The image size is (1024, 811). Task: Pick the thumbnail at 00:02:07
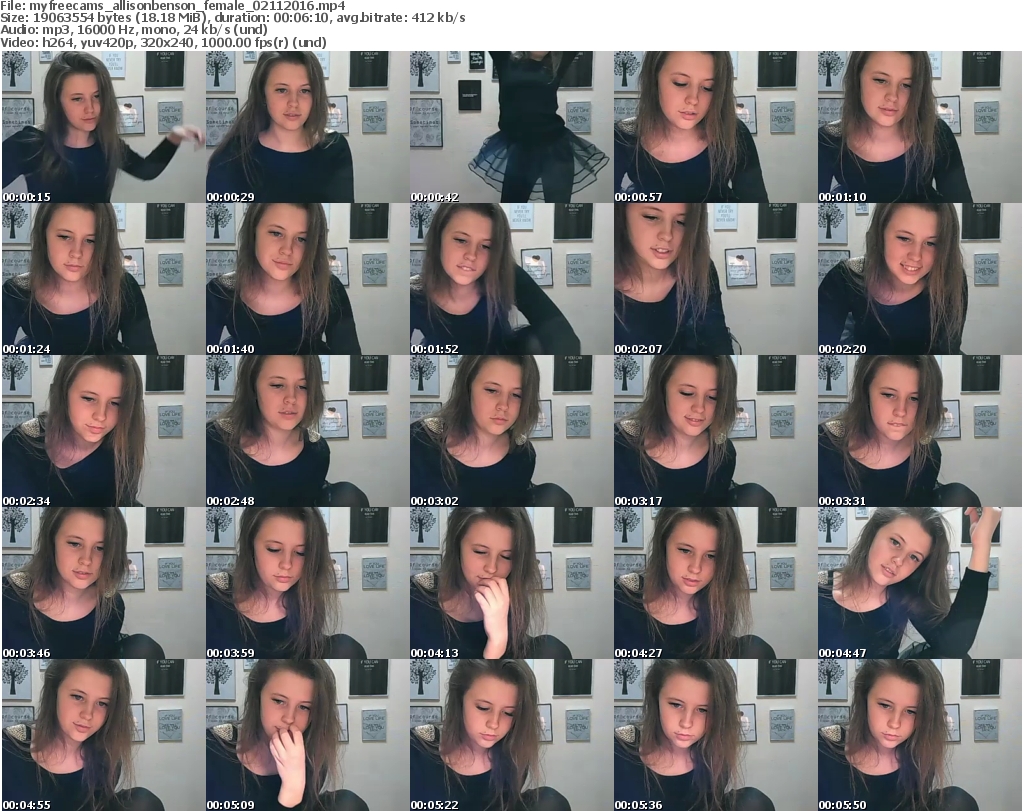[715, 279]
